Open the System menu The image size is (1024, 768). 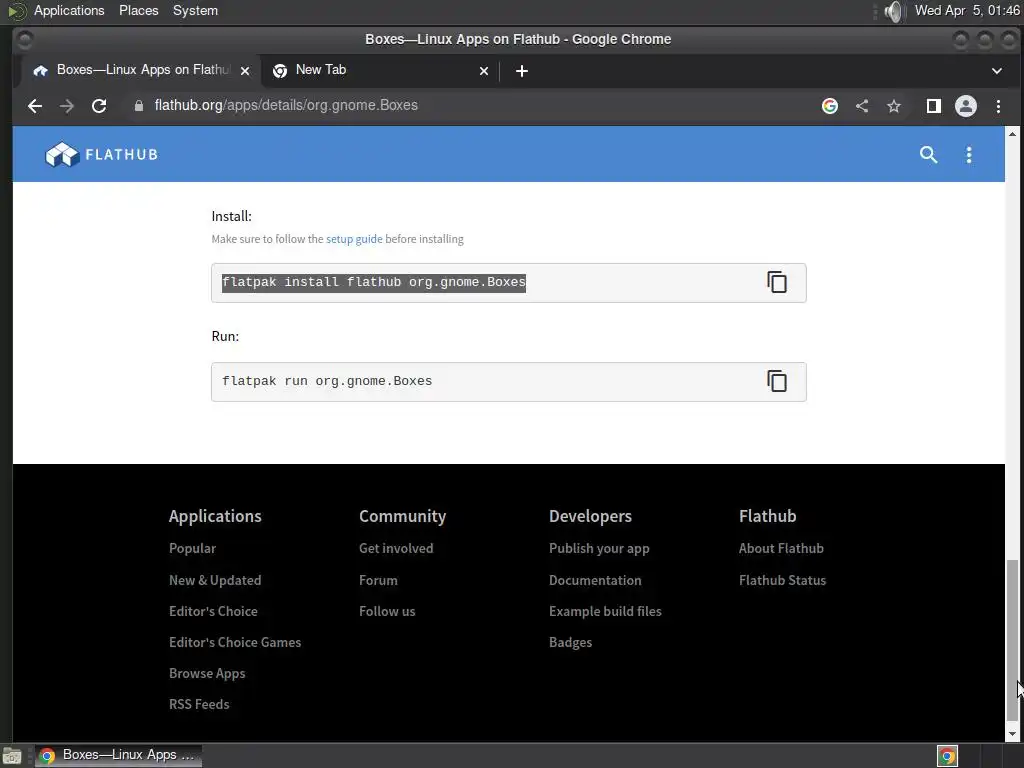point(195,10)
